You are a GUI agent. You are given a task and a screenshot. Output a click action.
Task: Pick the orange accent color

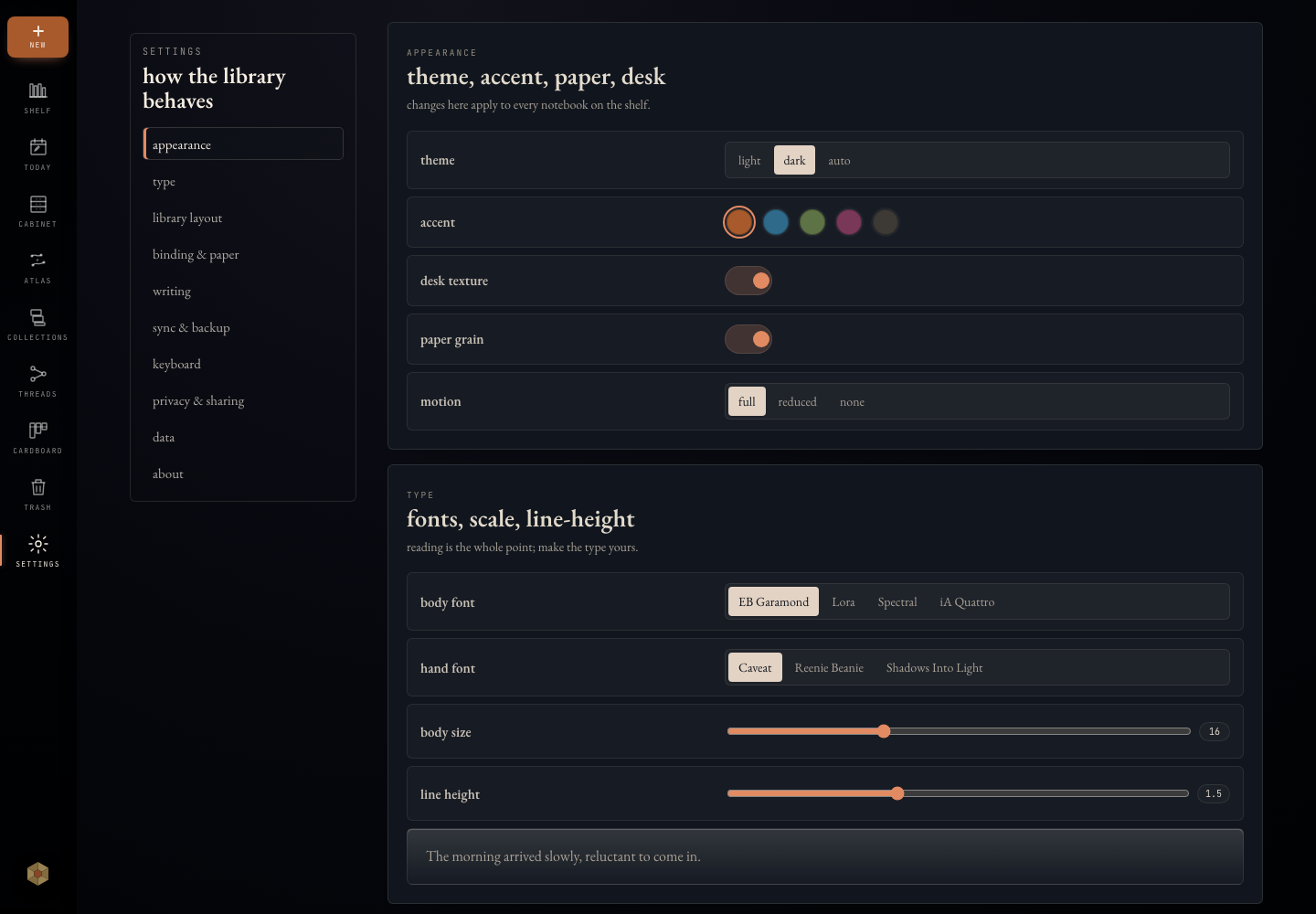click(x=739, y=222)
